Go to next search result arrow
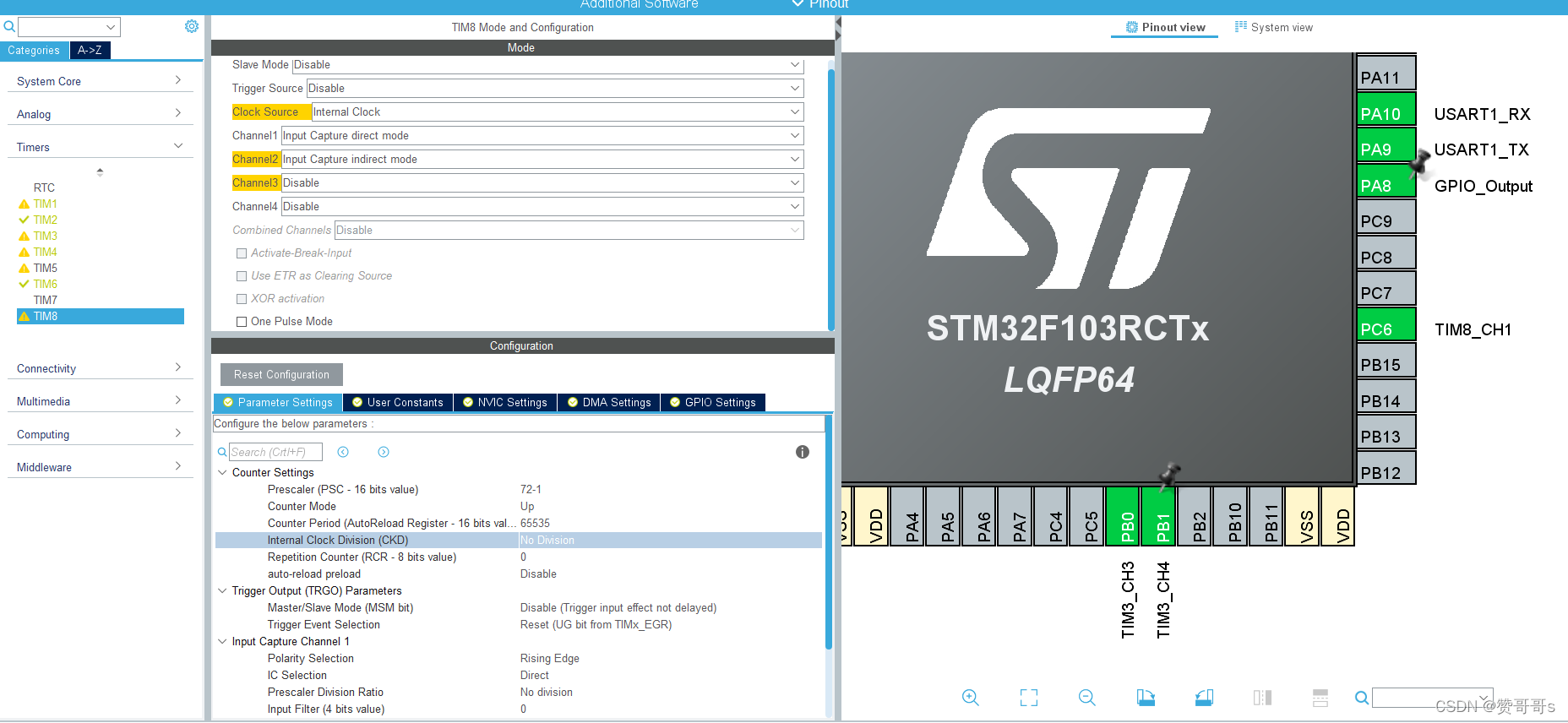 pos(384,452)
